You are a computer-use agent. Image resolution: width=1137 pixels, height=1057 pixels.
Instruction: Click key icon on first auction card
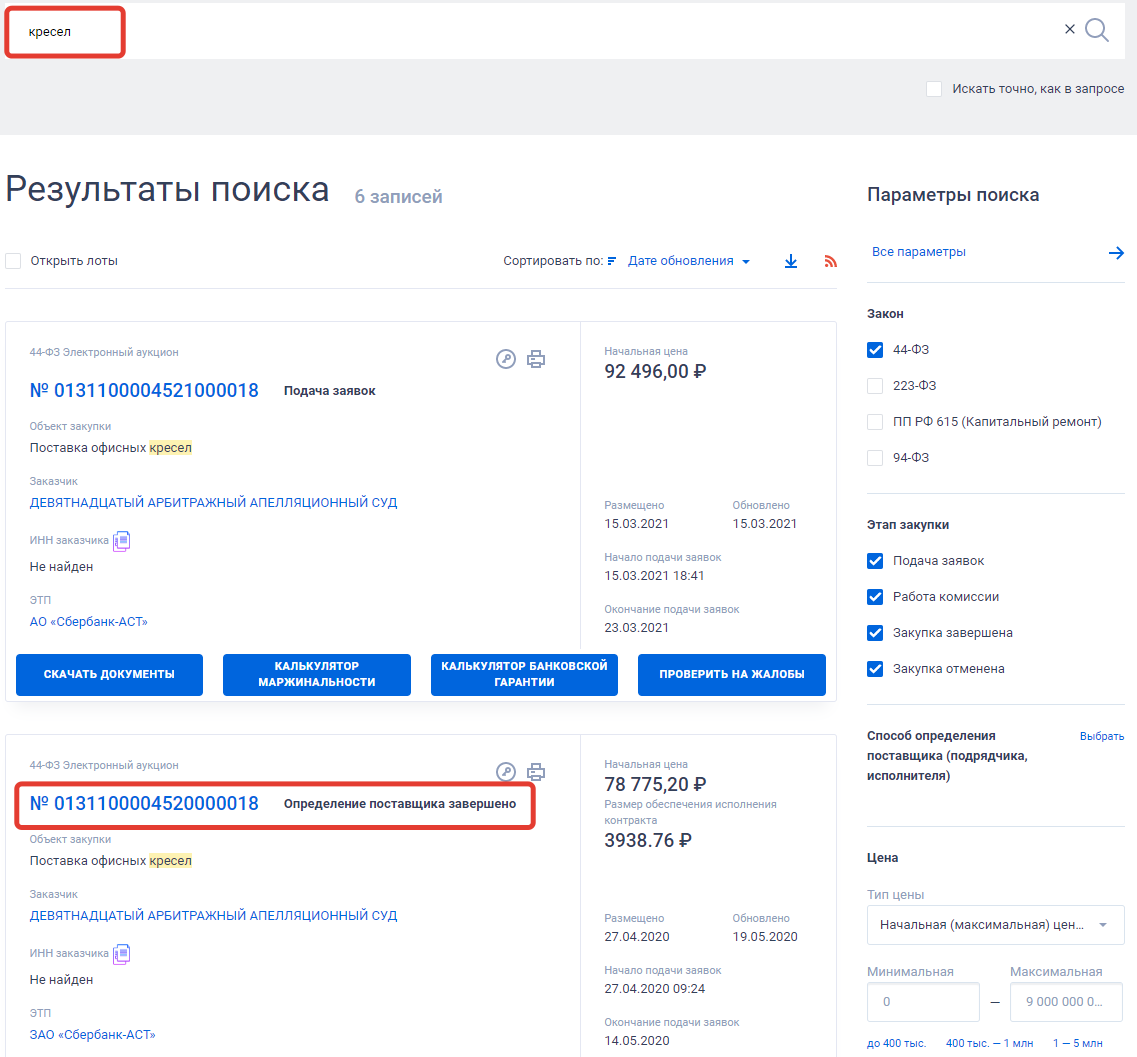point(506,359)
